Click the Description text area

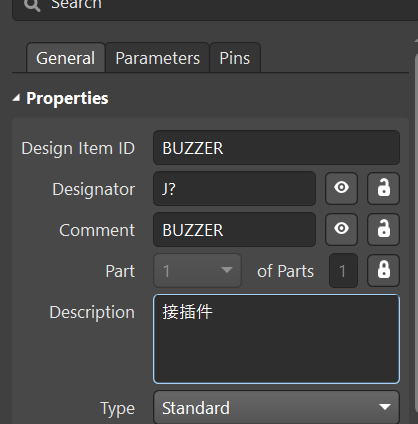pyautogui.click(x=276, y=339)
